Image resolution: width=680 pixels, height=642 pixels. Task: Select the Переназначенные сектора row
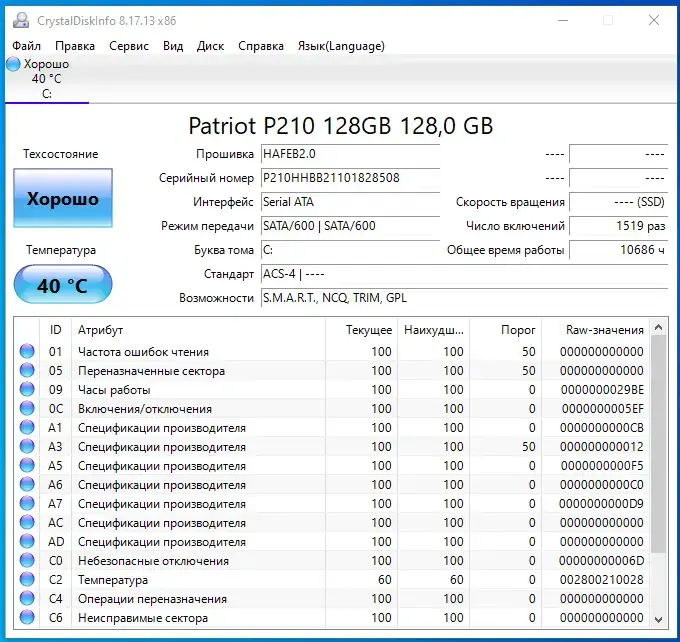[332, 370]
